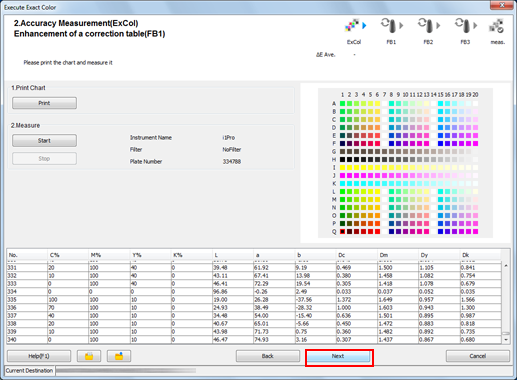Close the Execute Exact Color window
This screenshot has width=517, height=380.
click(502, 5)
